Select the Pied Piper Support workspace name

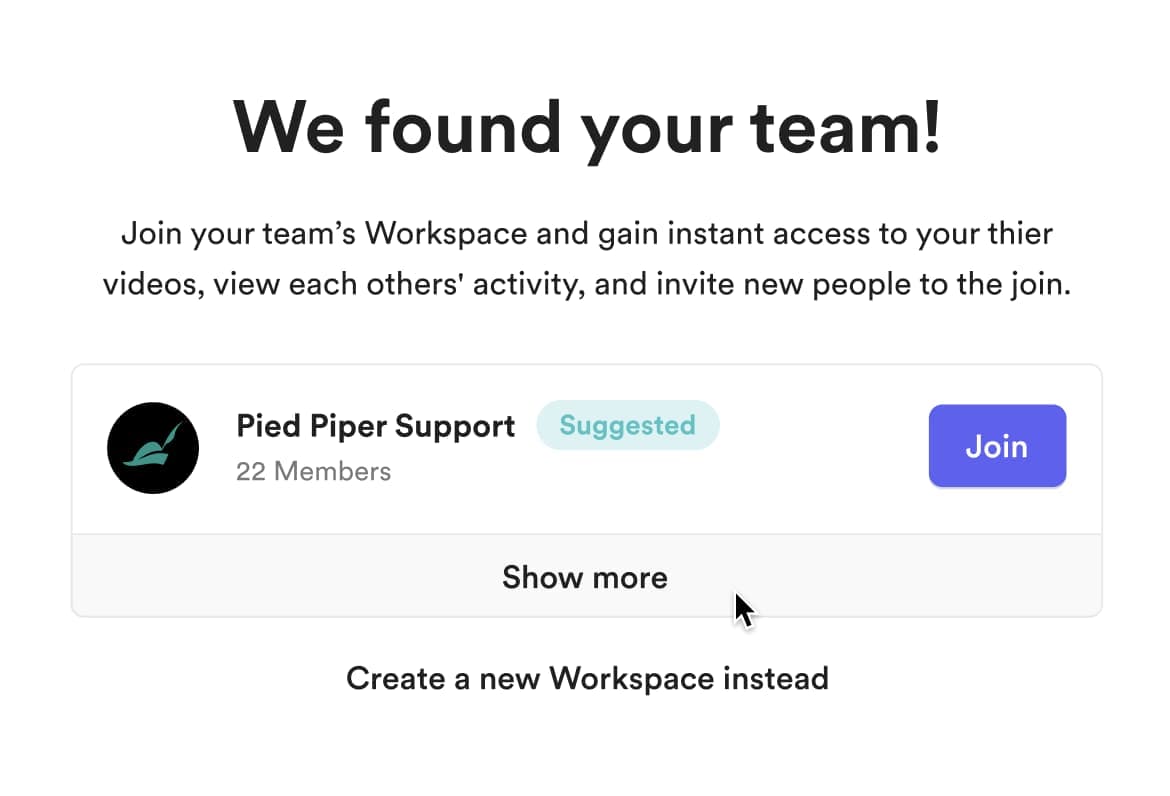(375, 426)
